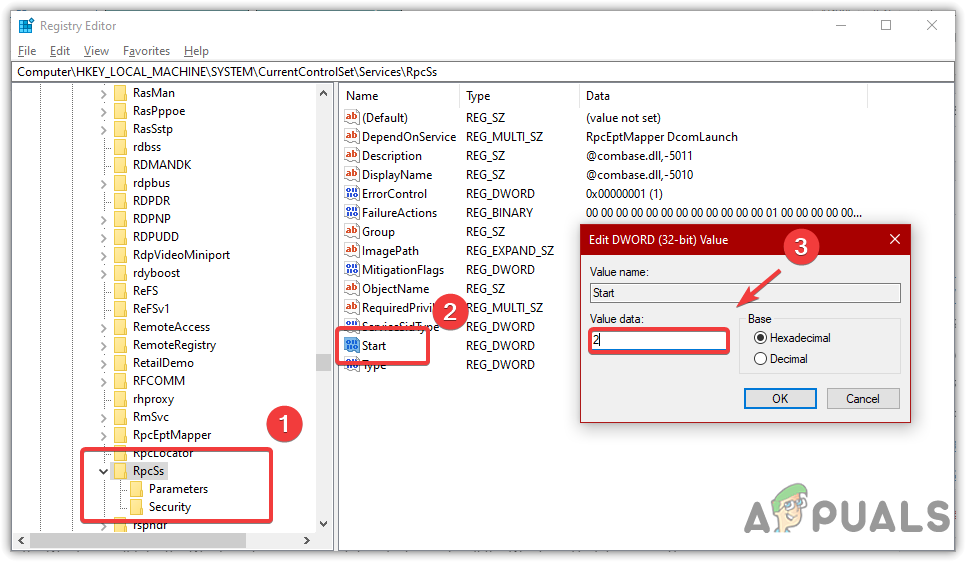This screenshot has height=562, width=966.
Task: Click the Registry Editor app icon in title bar
Action: coord(26,26)
